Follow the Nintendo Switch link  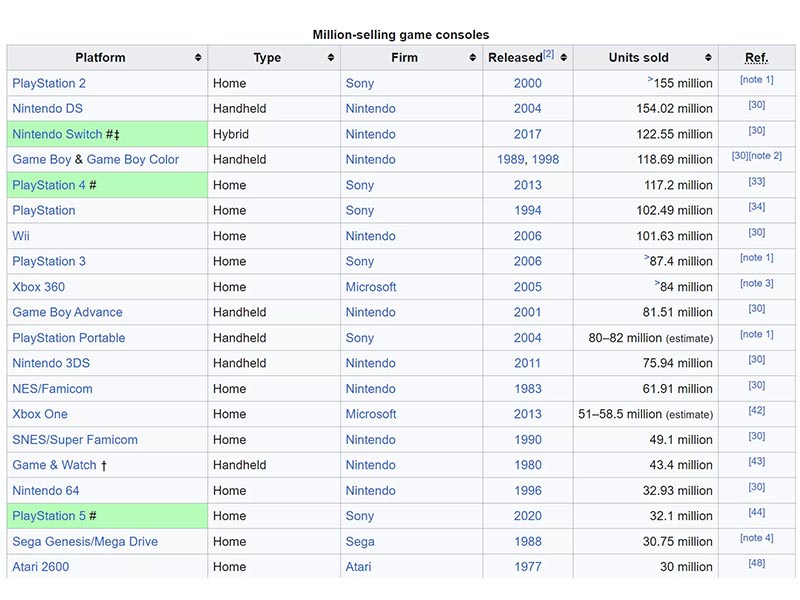click(x=57, y=134)
